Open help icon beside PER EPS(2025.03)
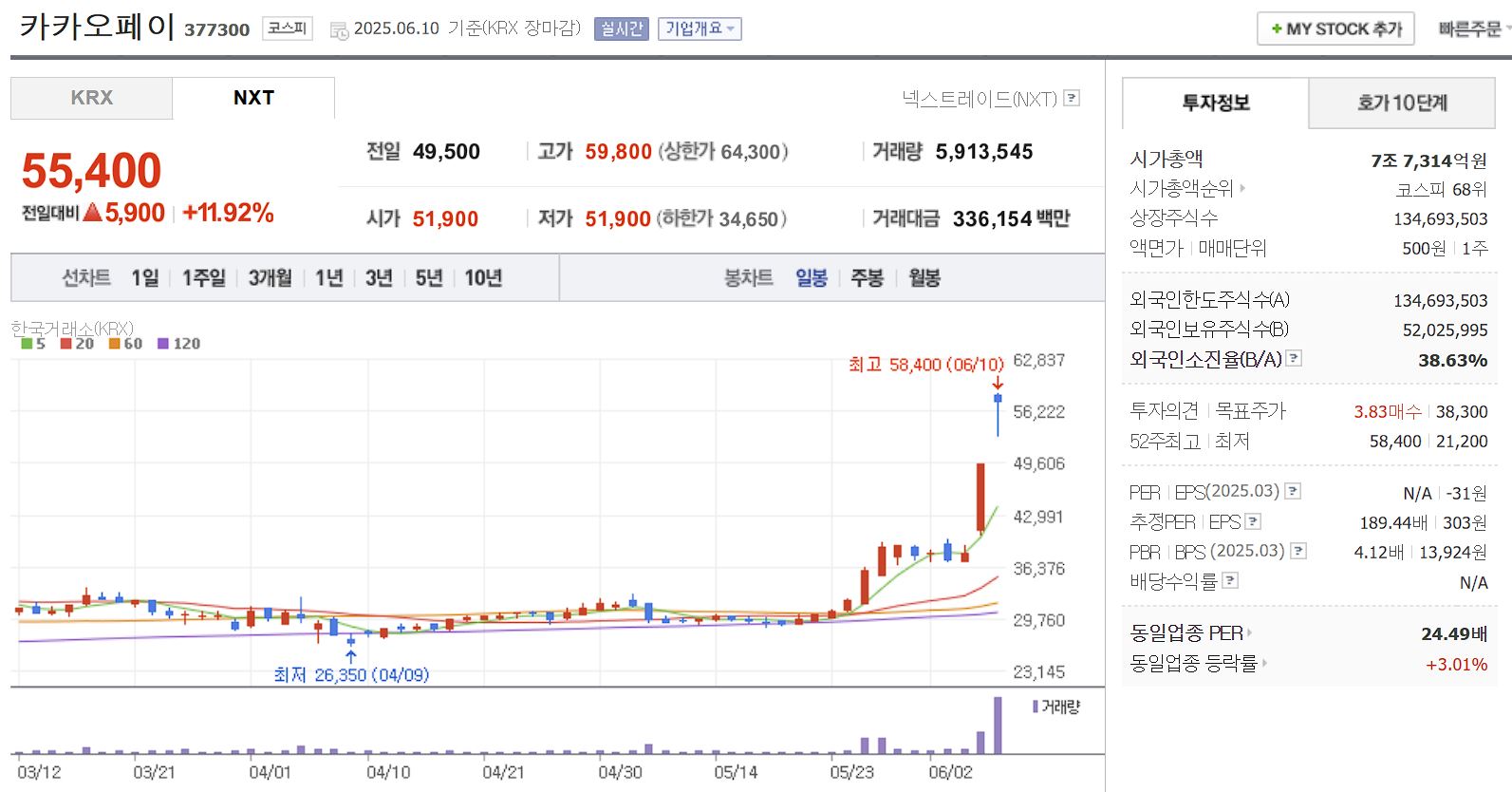 (x=1293, y=491)
